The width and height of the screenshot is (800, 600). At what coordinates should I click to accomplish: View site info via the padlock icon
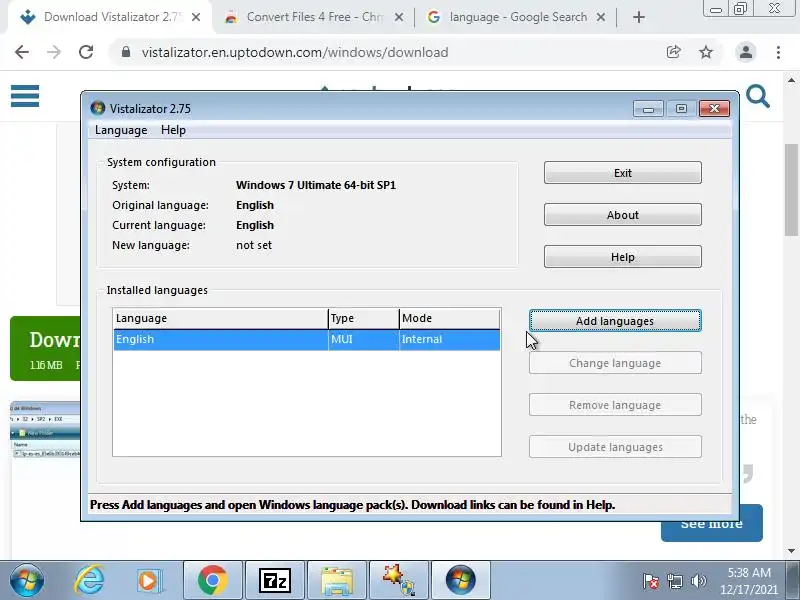tap(126, 52)
